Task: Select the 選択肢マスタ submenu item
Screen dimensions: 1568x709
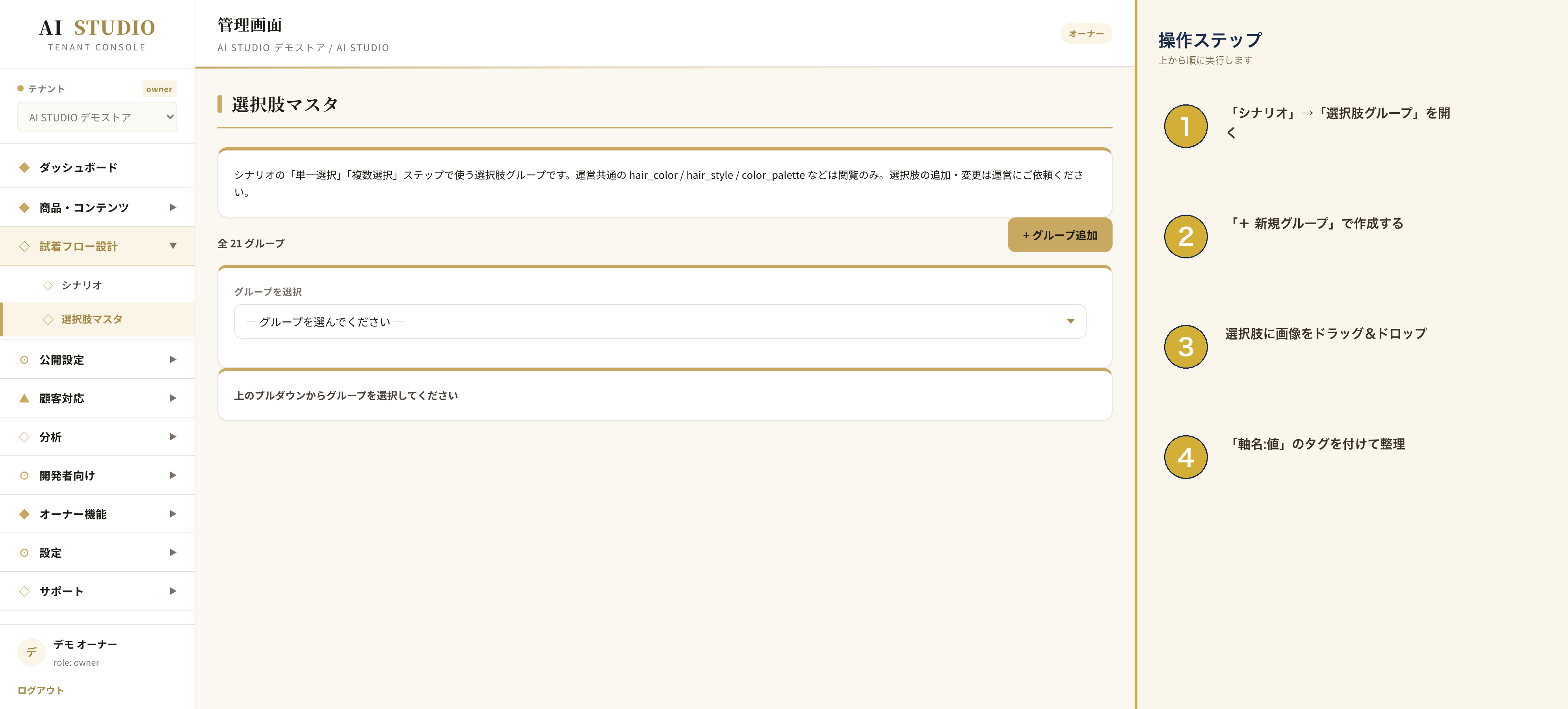Action: [x=97, y=319]
